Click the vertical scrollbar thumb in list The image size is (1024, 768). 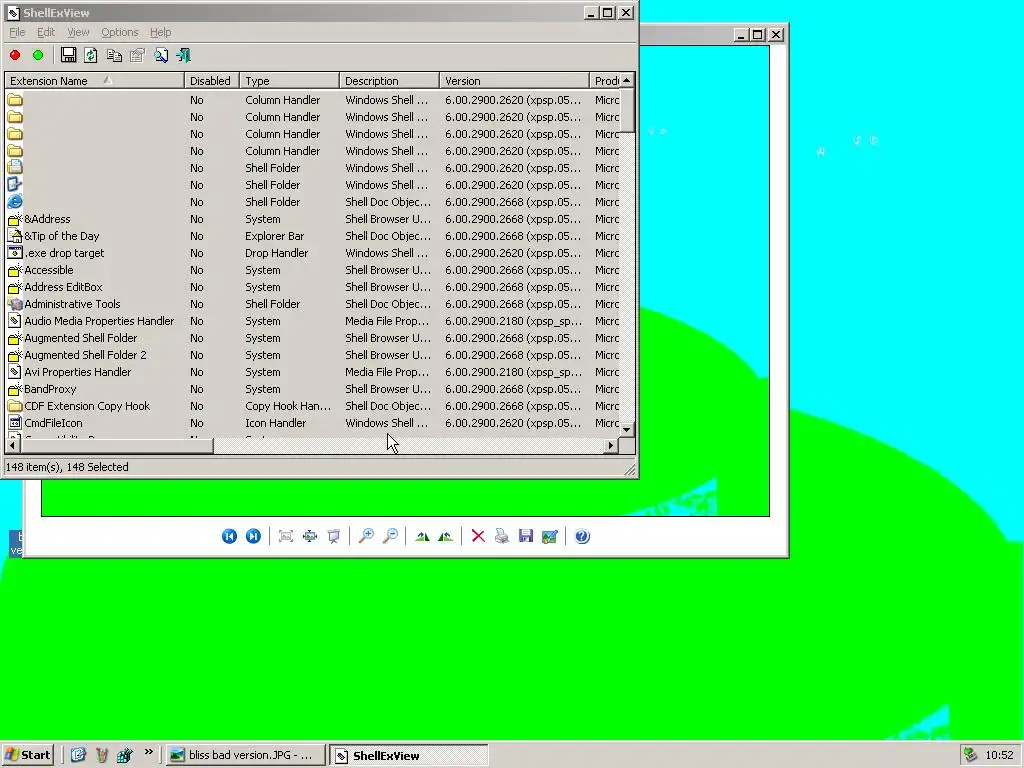626,110
